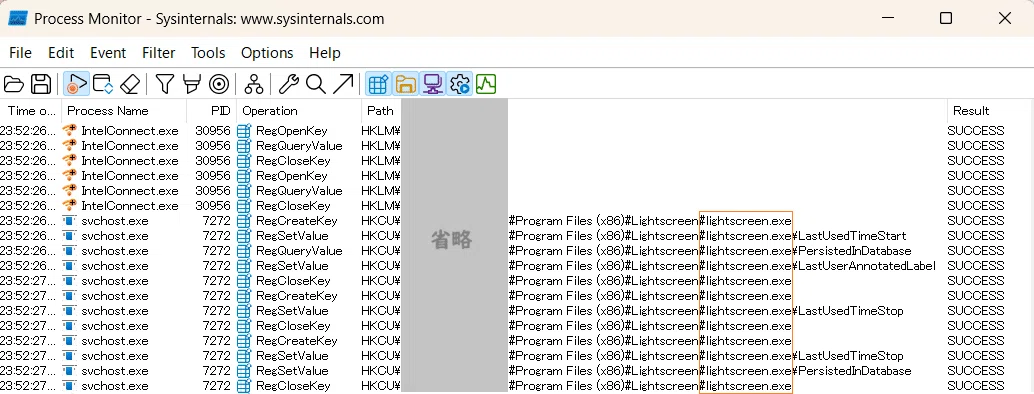Open the File menu

pyautogui.click(x=20, y=53)
